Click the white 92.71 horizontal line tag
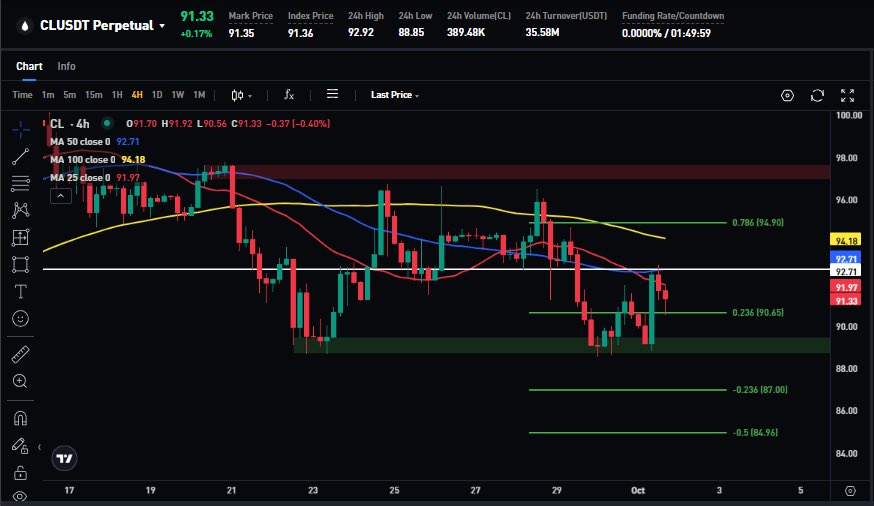Image resolution: width=874 pixels, height=506 pixels. tap(846, 271)
